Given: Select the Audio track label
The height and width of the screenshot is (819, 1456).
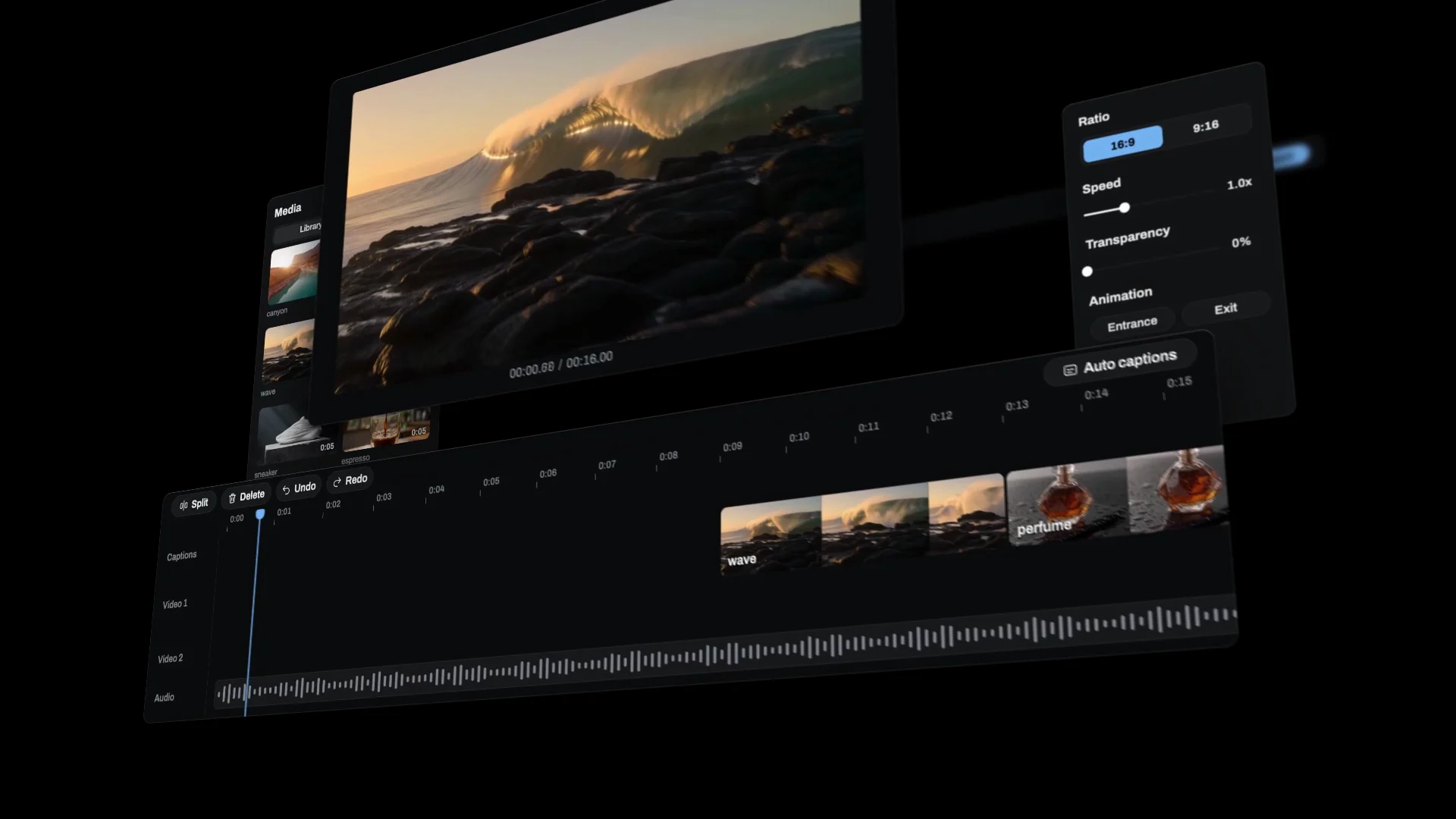Looking at the screenshot, I should 165,698.
